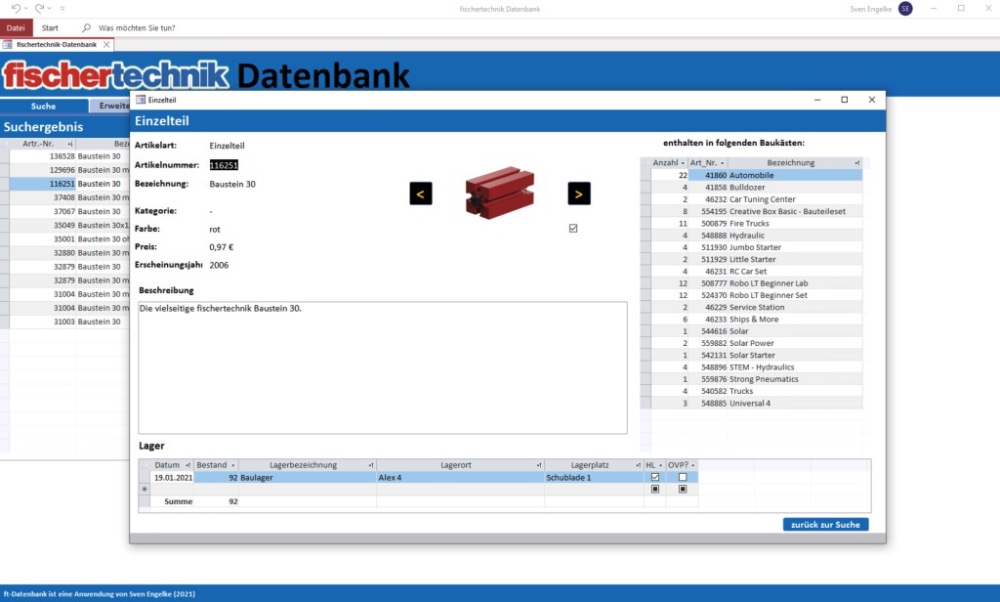
Task: Open the OVP? column dropdown
Action: click(693, 466)
